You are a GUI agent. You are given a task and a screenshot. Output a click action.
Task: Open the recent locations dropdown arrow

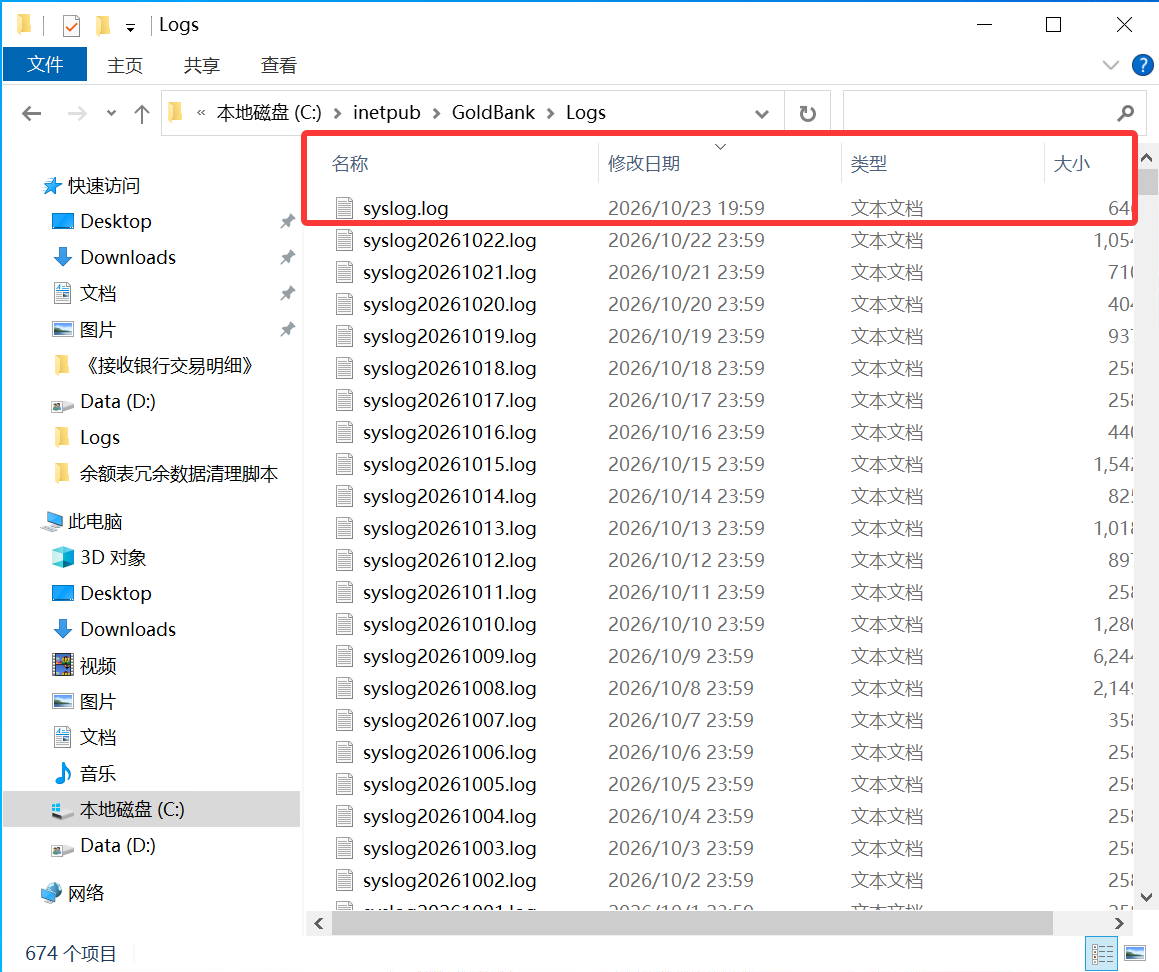(112, 113)
